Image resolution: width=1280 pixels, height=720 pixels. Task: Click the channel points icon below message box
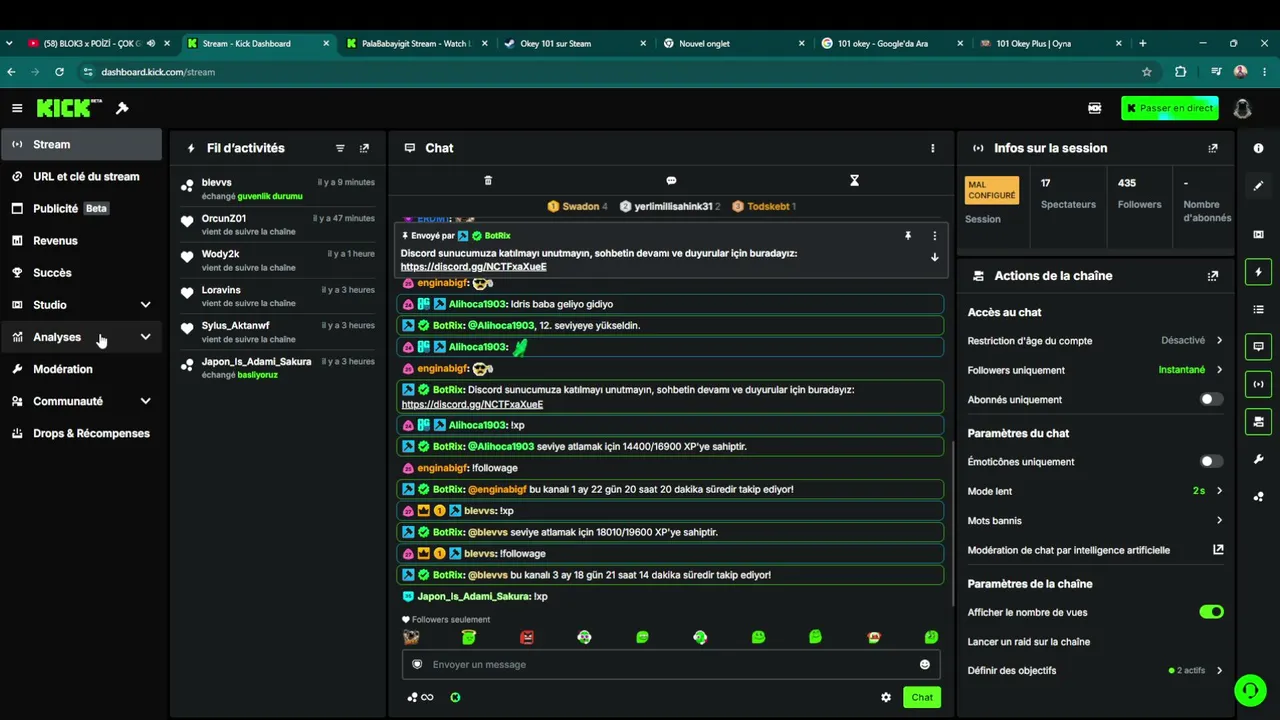[x=420, y=697]
